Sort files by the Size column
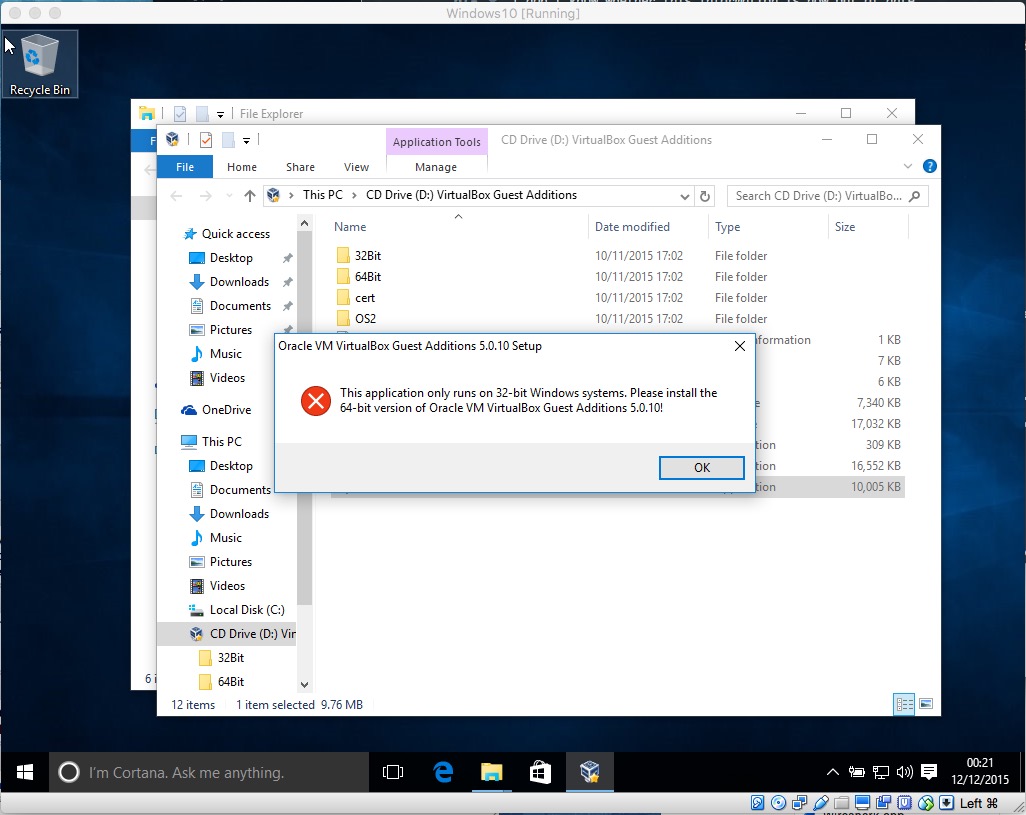Viewport: 1026px width, 815px height. (844, 227)
